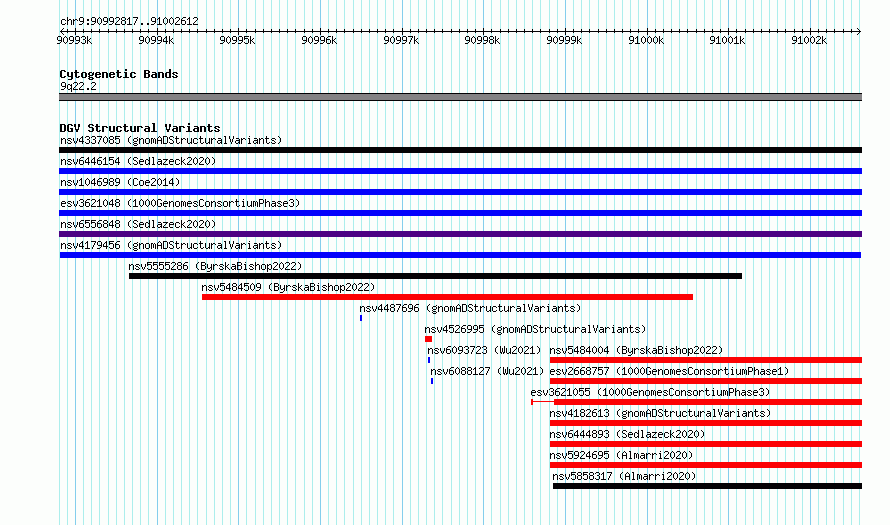Open the nsv6444893 (Sedlazeck2020) label
The width and height of the screenshot is (890, 525).
(627, 434)
